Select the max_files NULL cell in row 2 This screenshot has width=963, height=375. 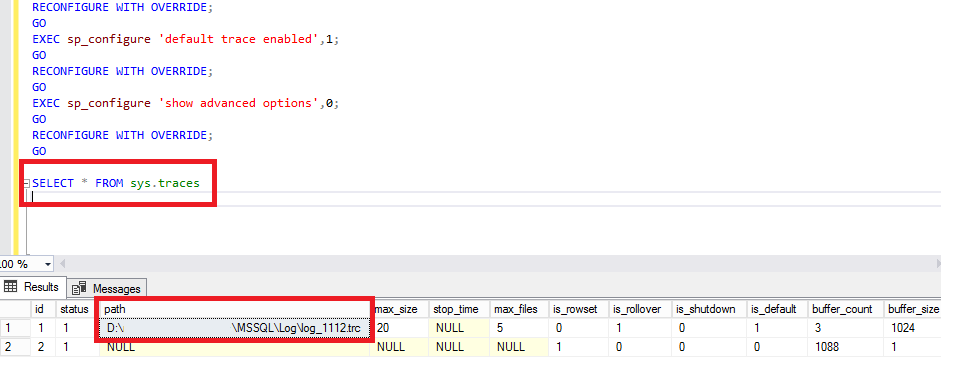[518, 347]
